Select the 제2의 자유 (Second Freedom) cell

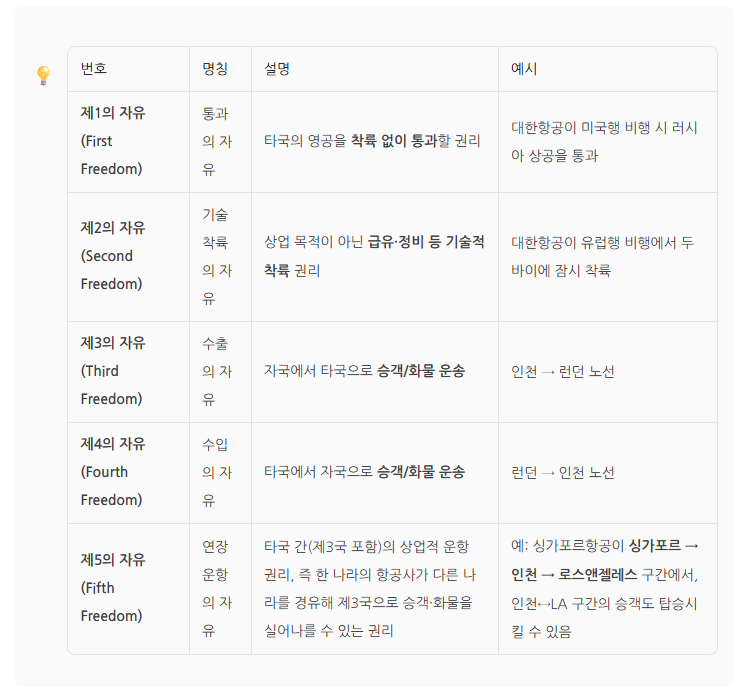coord(113,256)
